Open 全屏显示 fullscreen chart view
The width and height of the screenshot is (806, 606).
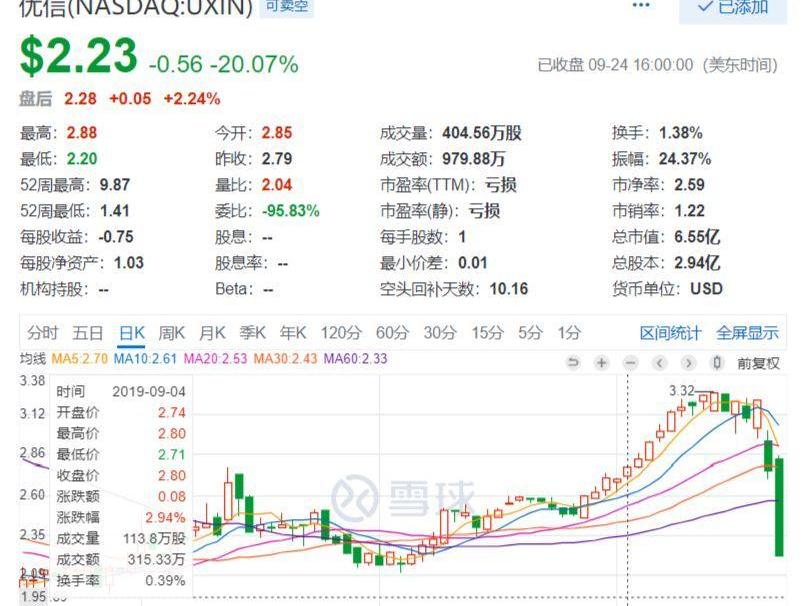[747, 333]
